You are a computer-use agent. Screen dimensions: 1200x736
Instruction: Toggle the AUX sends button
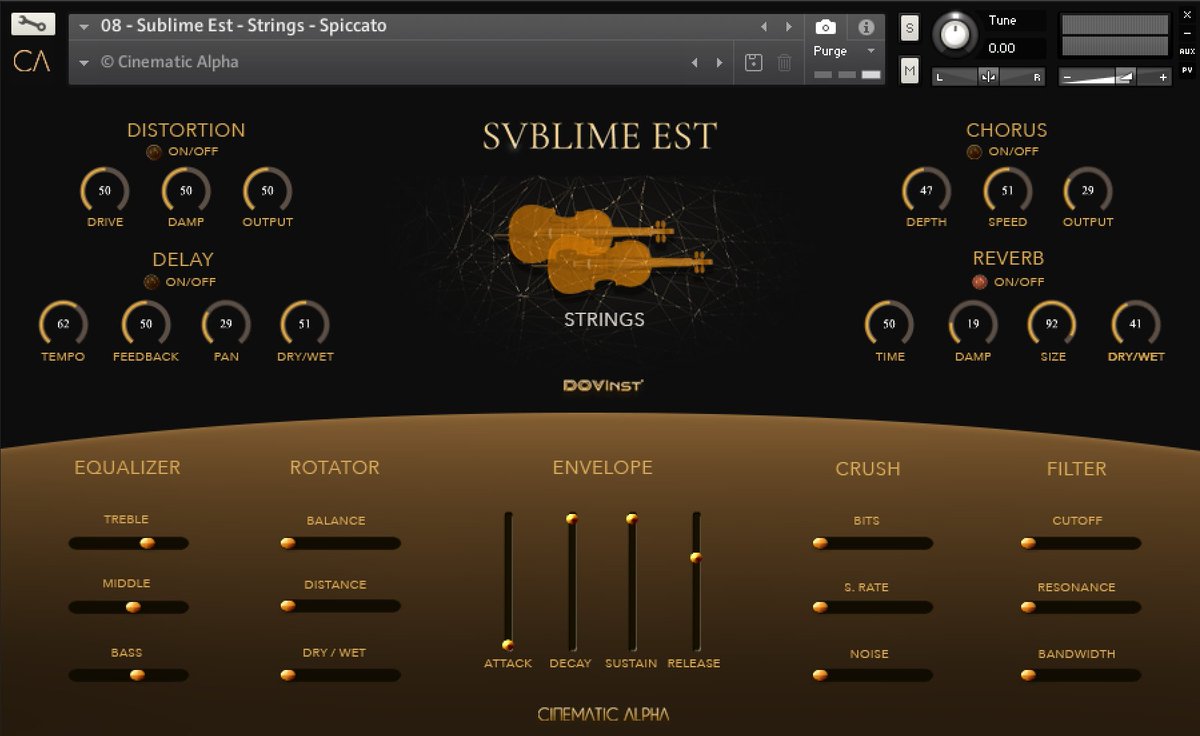pyautogui.click(x=1187, y=51)
